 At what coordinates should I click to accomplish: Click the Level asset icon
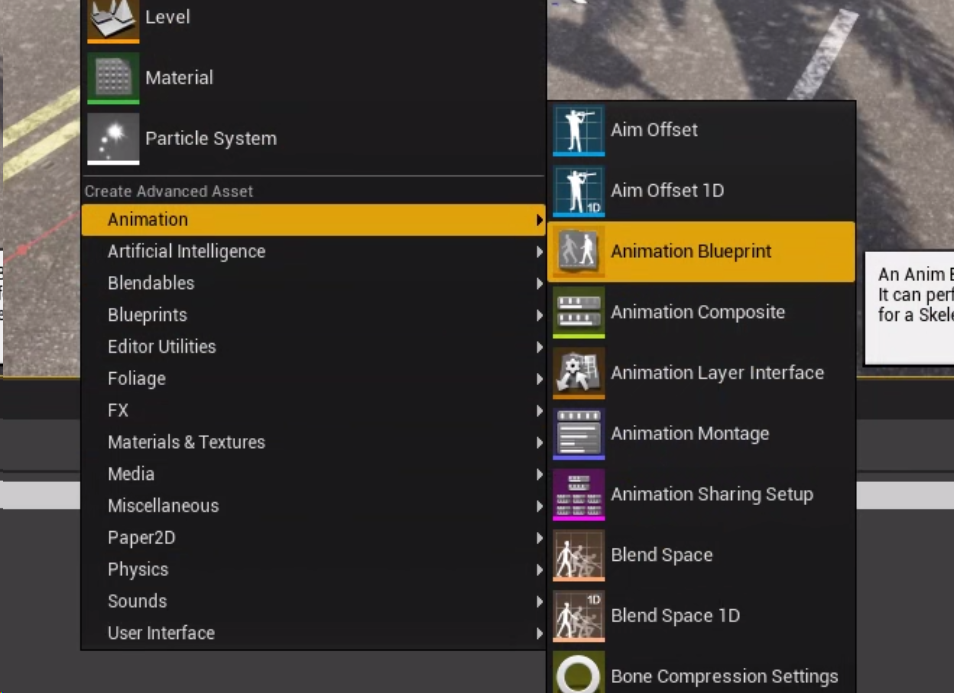pos(113,20)
